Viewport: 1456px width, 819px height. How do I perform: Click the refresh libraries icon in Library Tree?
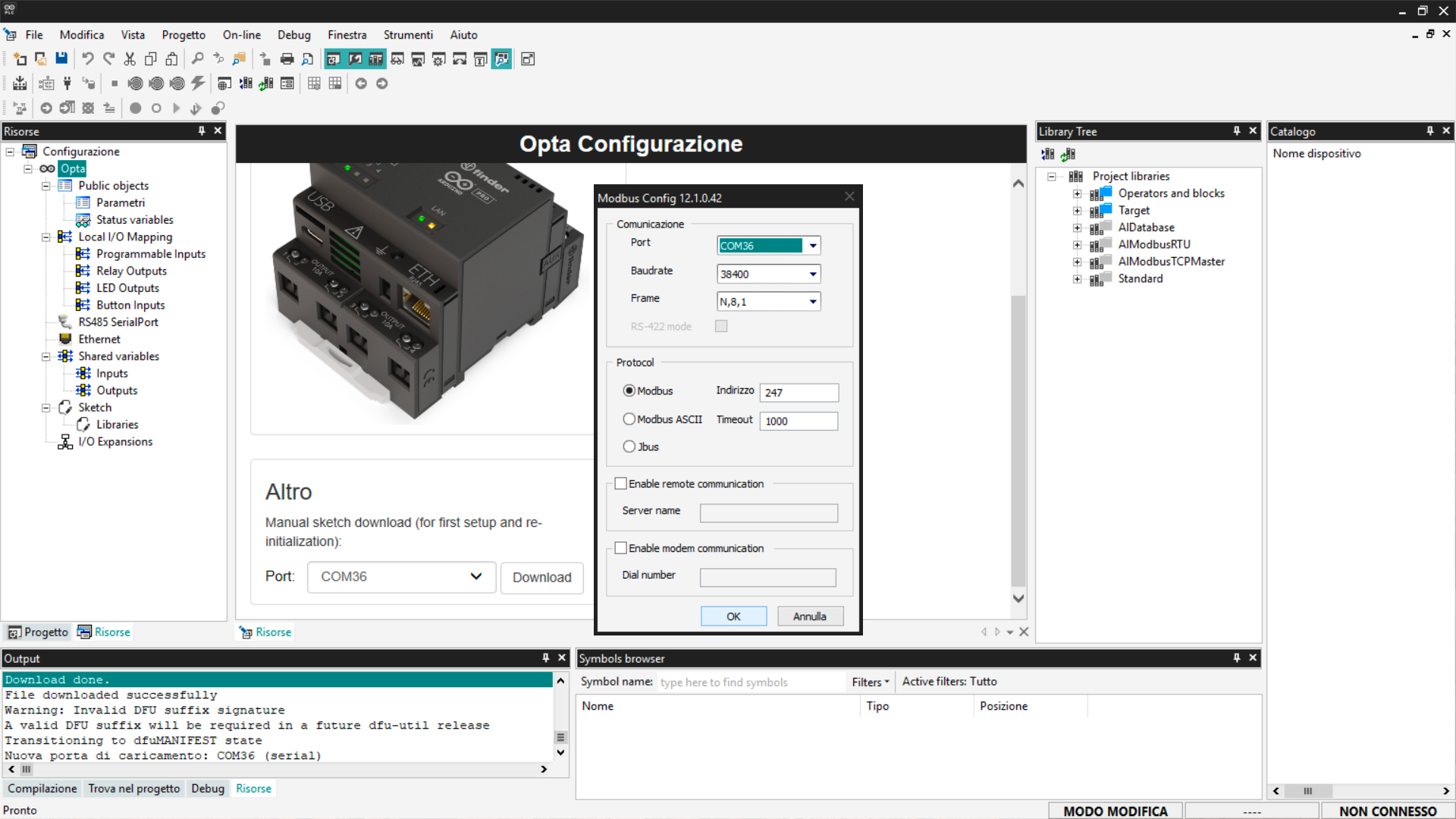point(1068,154)
